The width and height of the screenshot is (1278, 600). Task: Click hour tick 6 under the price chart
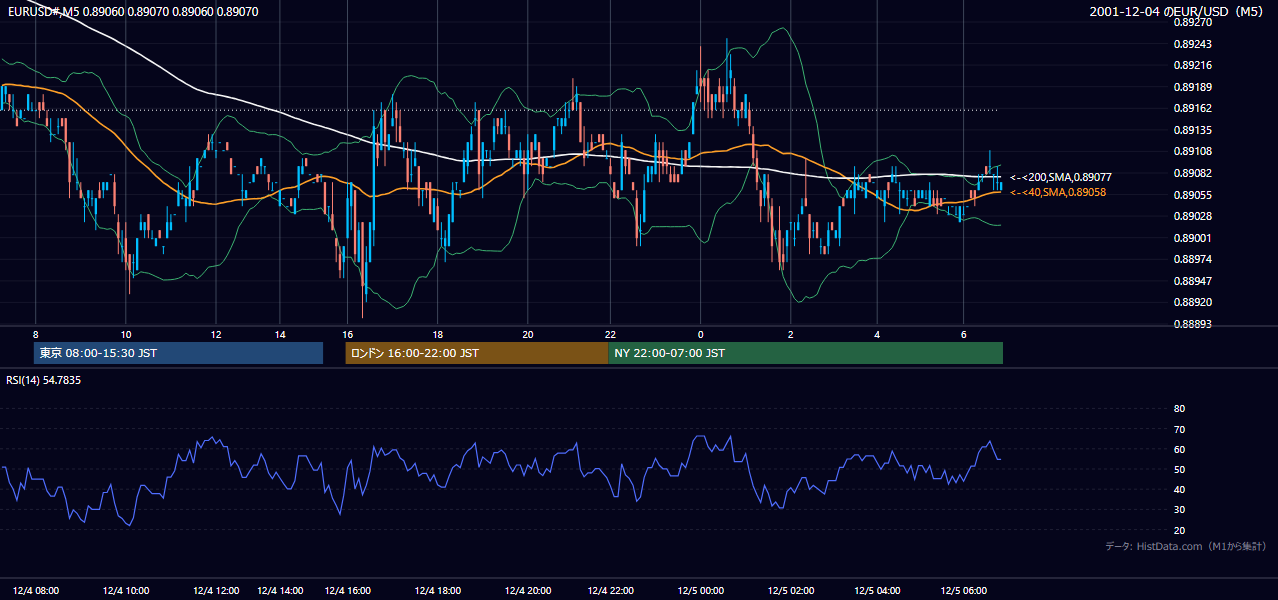[963, 334]
